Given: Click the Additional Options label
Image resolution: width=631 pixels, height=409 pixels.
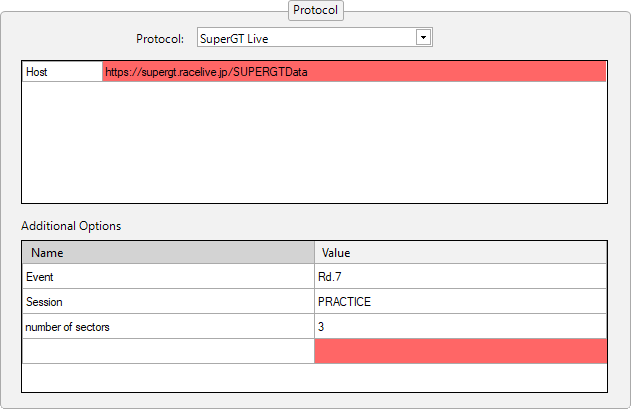Looking at the screenshot, I should click(x=71, y=226).
